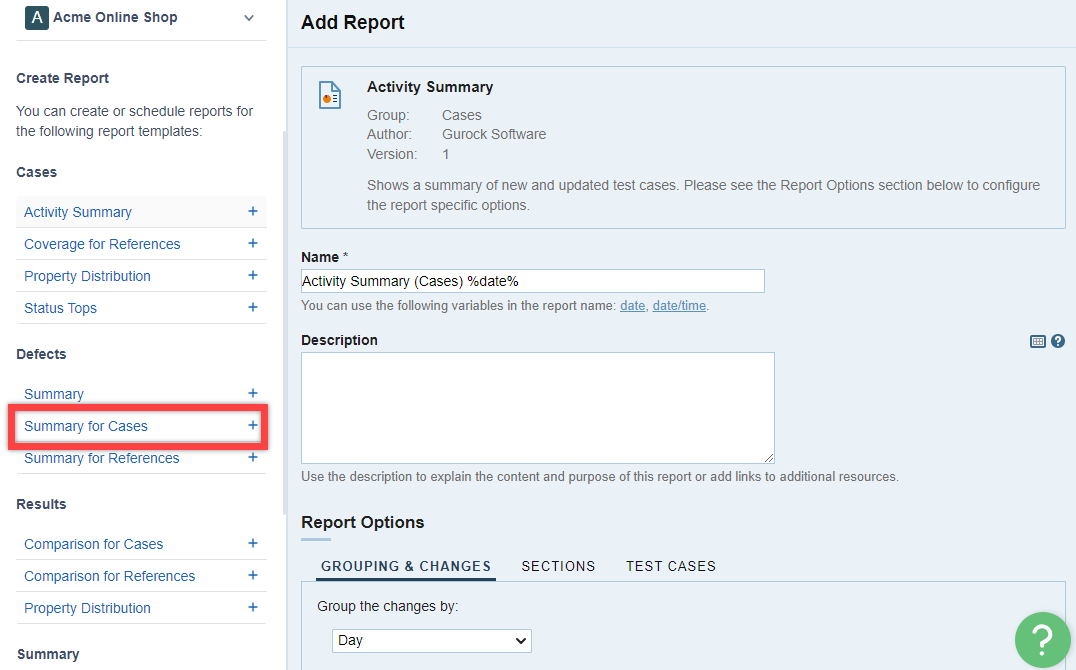
Task: Open Comparison for References report template
Action: coord(109,576)
